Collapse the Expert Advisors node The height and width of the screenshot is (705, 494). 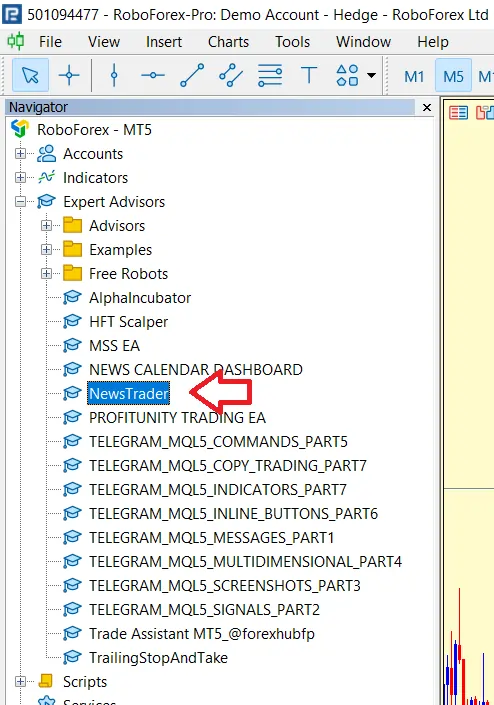pyautogui.click(x=20, y=201)
